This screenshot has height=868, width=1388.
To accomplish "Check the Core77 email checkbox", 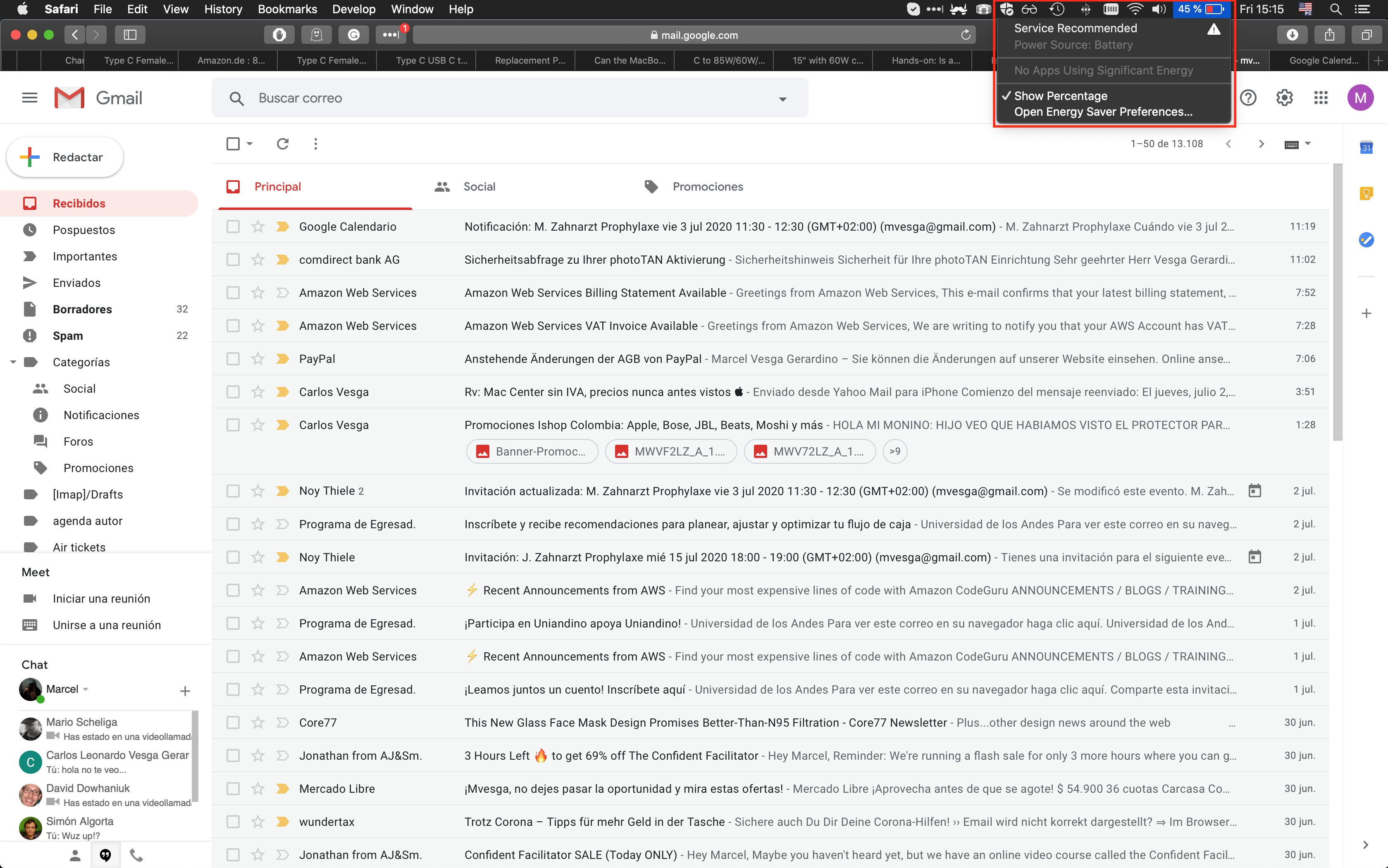I will point(233,723).
